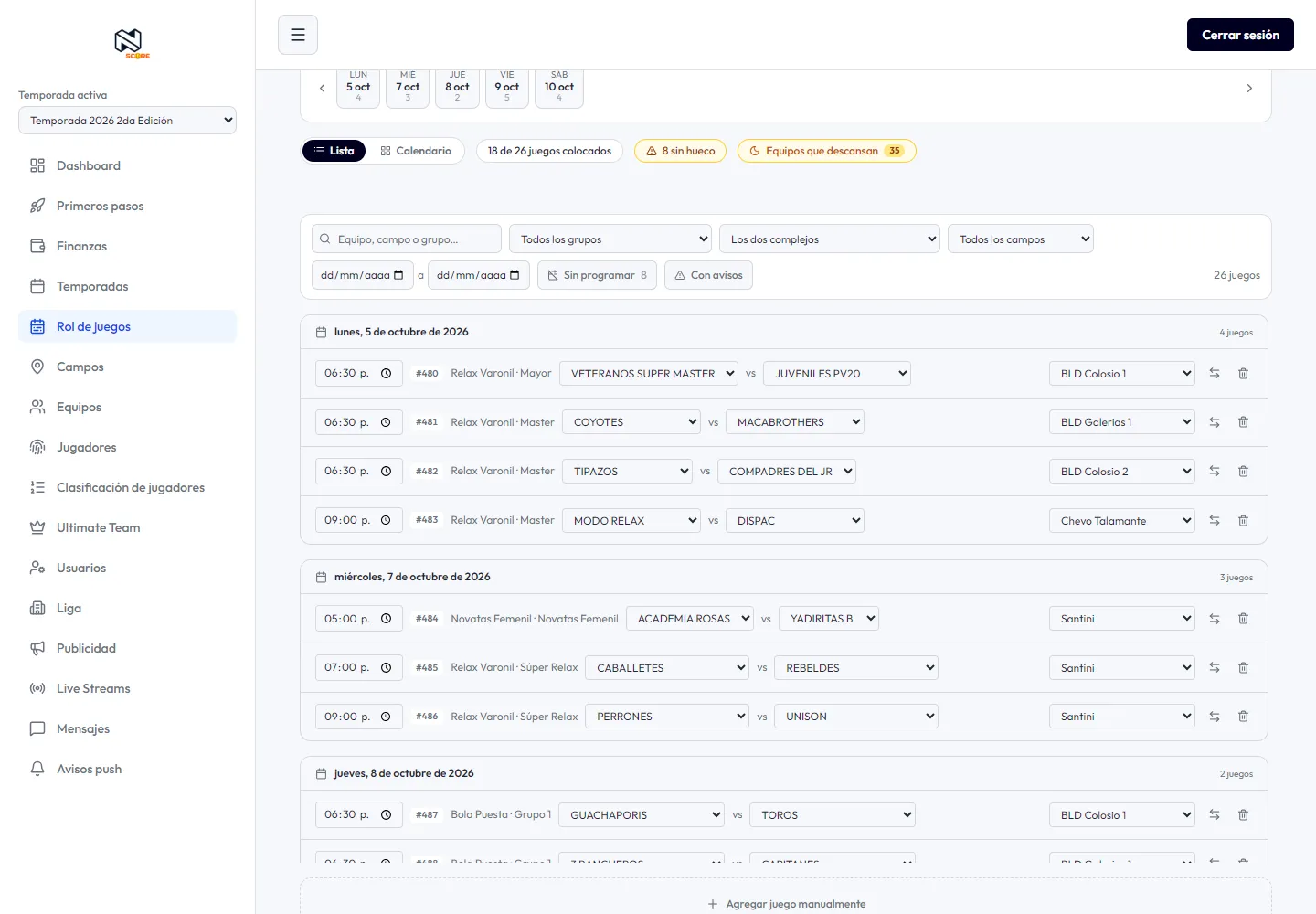1316x914 pixels.
Task: Go to Finanzas section
Action: (127, 246)
